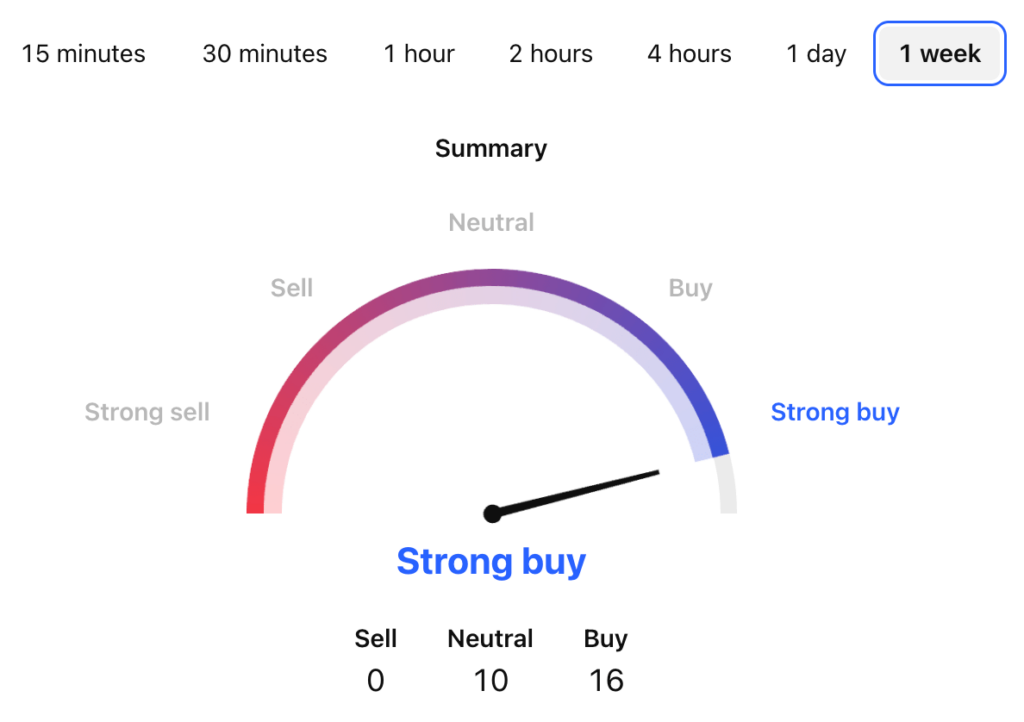Select the Sell label above the gauge
Viewport: 1024px width, 722px height.
click(291, 288)
